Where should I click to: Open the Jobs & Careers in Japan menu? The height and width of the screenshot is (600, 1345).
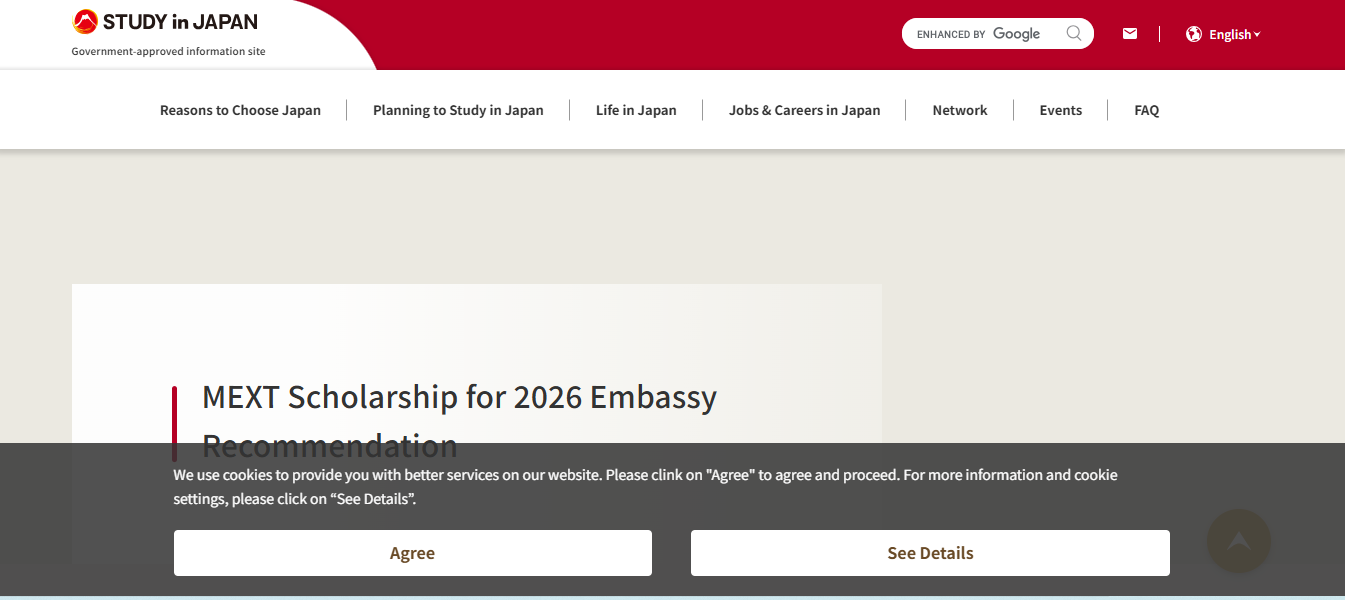(804, 110)
